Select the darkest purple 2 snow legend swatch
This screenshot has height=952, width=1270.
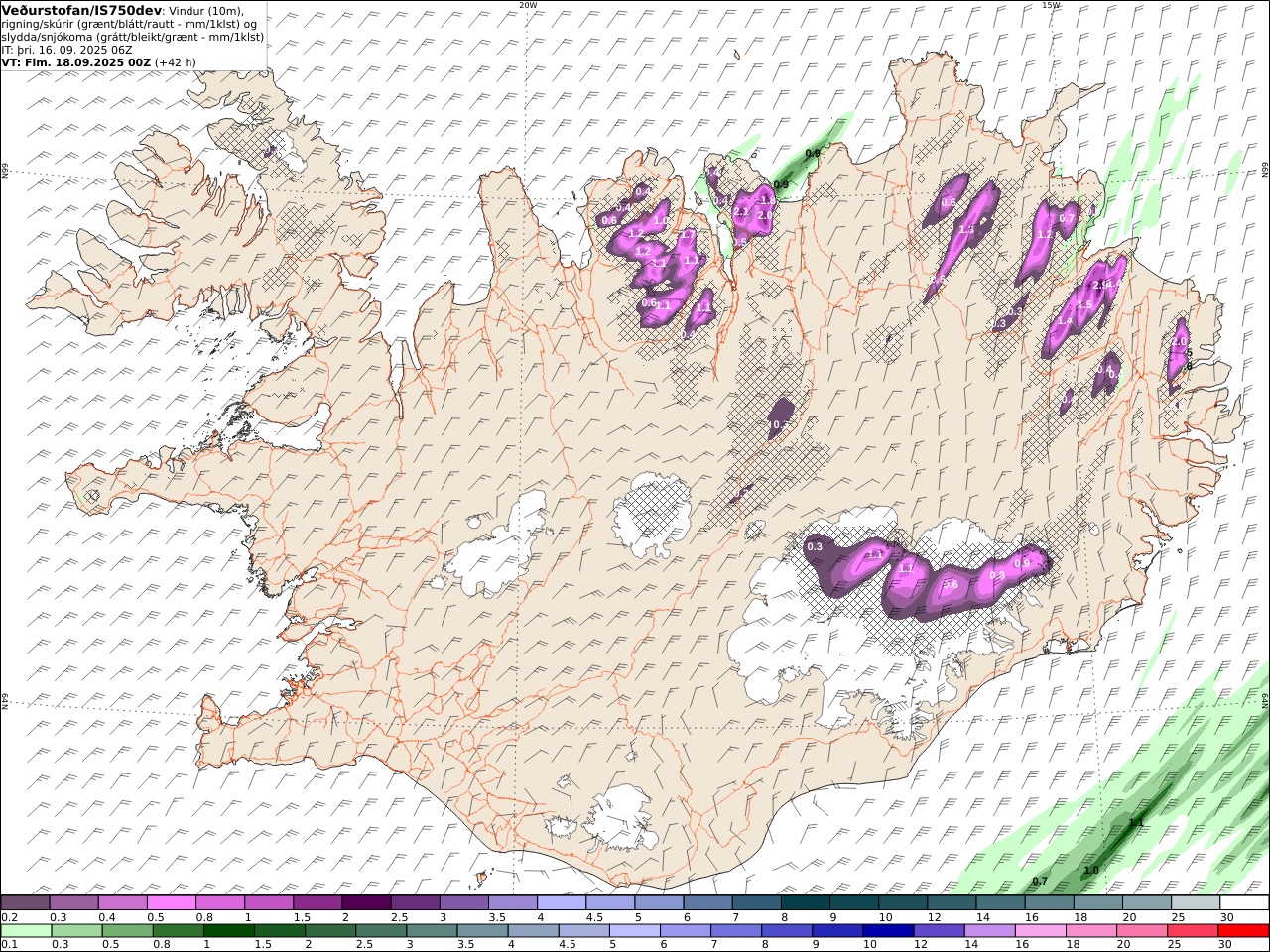click(x=366, y=902)
